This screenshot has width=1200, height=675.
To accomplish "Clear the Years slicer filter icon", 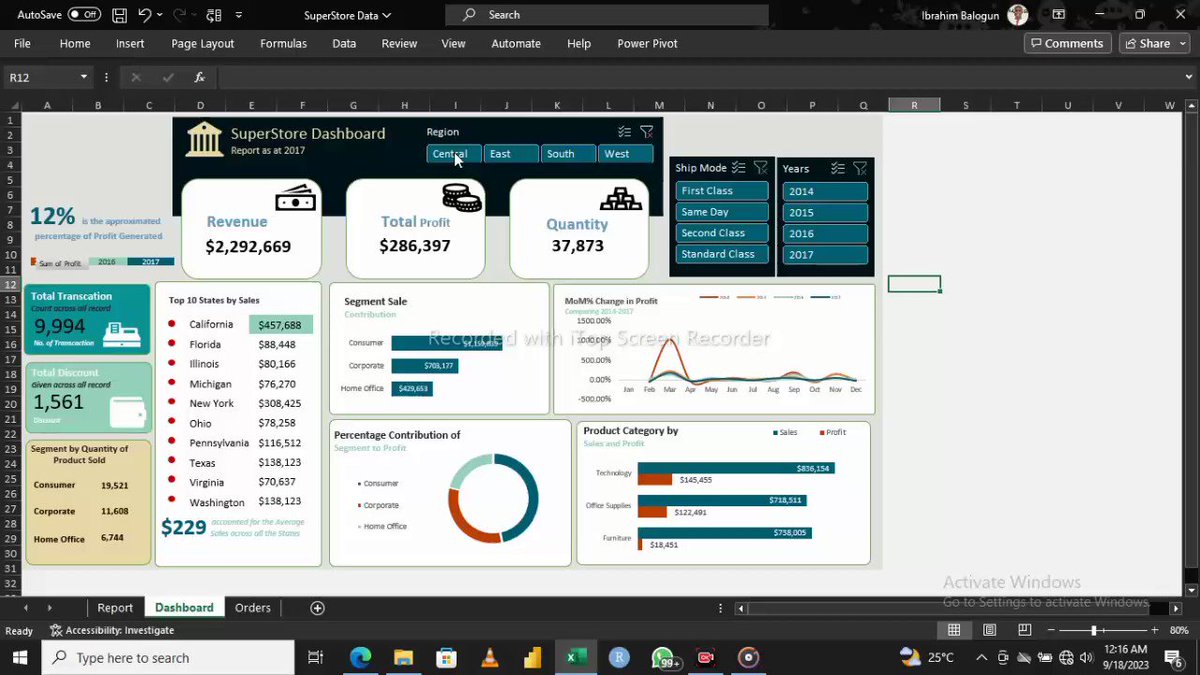I will 860,169.
